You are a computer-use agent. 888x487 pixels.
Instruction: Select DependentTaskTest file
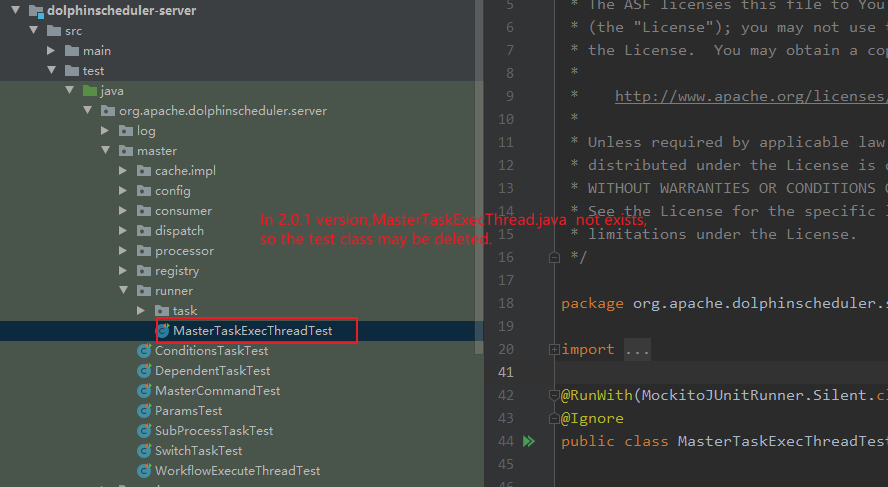coord(212,370)
